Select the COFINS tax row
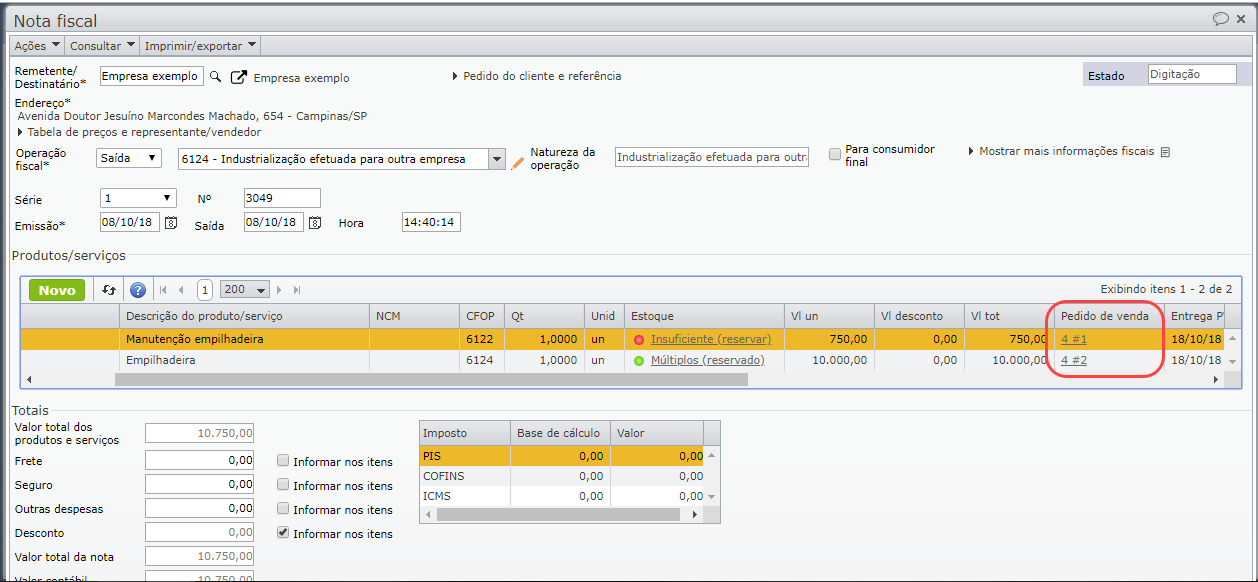 click(x=561, y=476)
